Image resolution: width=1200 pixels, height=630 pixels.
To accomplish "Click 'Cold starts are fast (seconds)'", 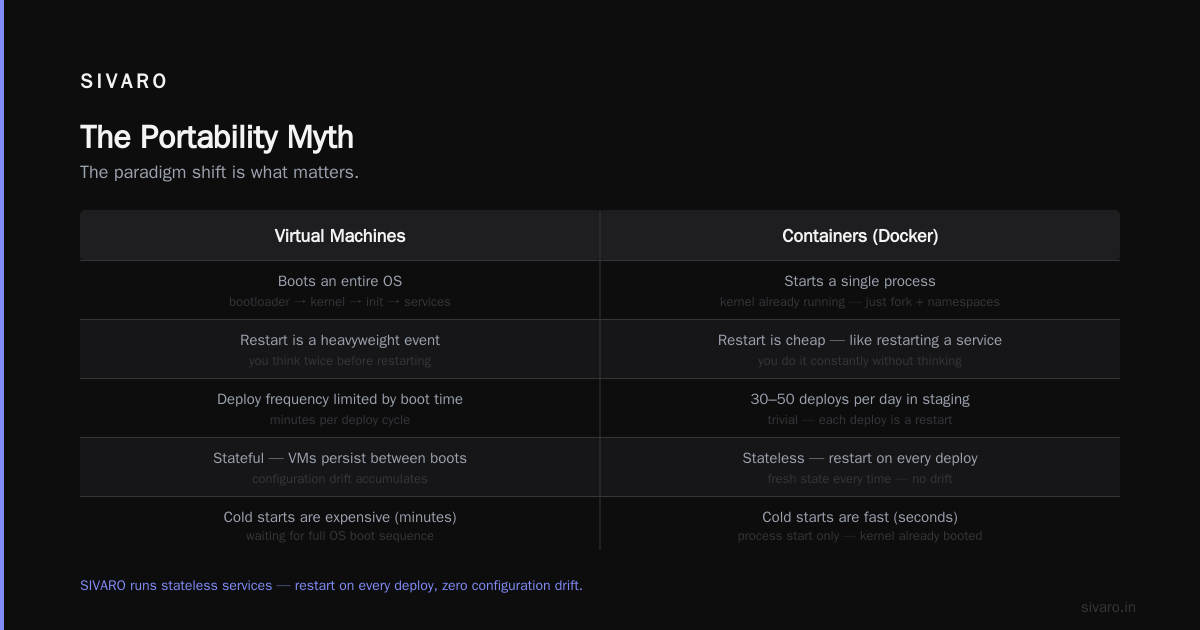I will 860,517.
